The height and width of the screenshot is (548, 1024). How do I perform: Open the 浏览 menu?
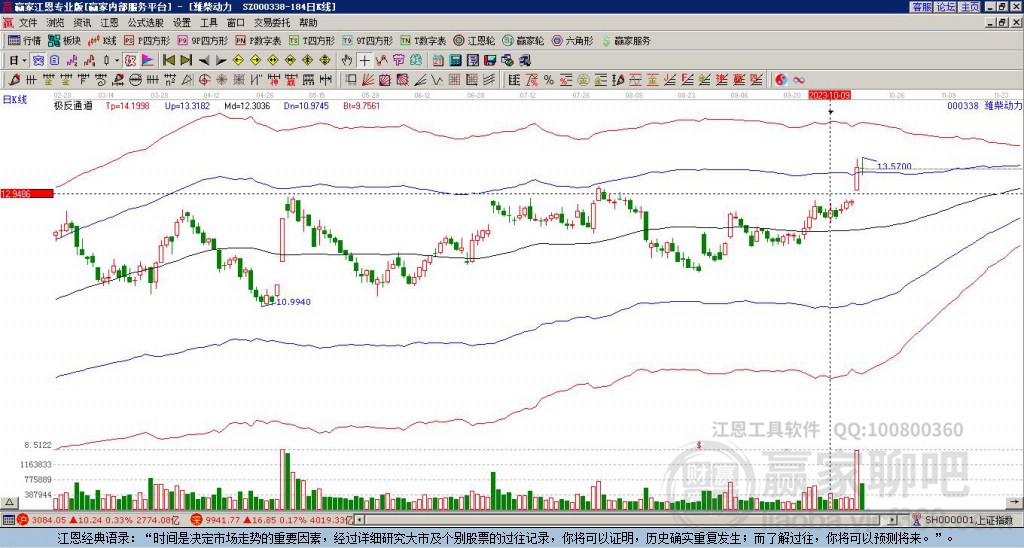click(x=56, y=23)
